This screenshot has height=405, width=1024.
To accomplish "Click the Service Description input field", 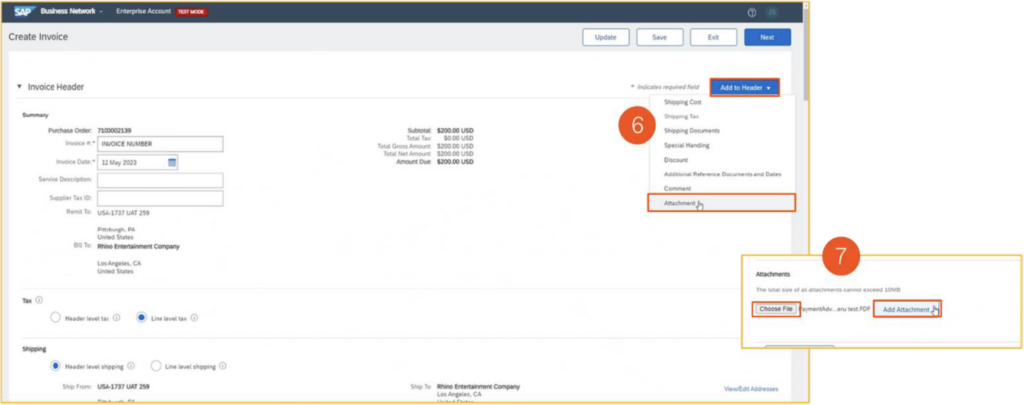I will [160, 180].
